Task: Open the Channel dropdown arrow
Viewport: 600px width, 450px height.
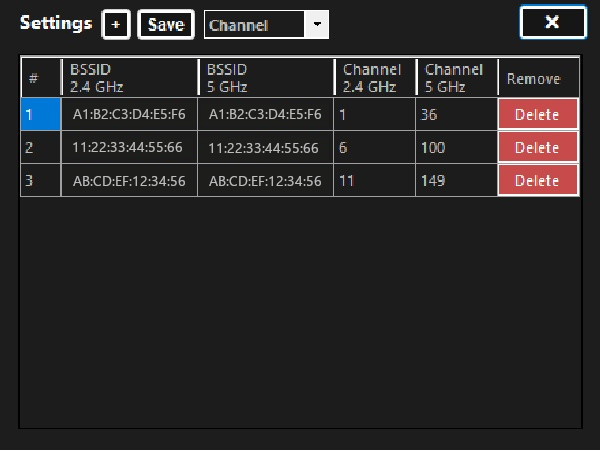Action: (316, 24)
